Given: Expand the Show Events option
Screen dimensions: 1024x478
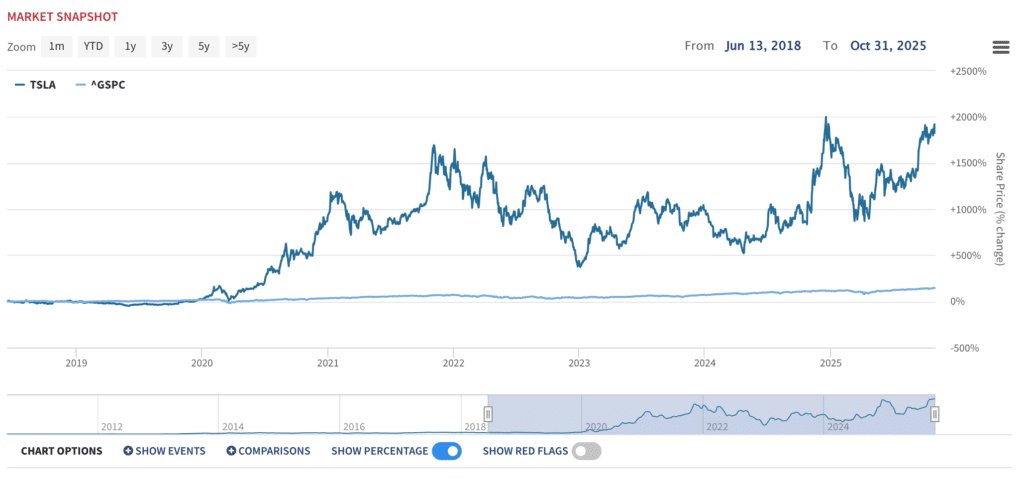Looking at the screenshot, I should [x=170, y=451].
